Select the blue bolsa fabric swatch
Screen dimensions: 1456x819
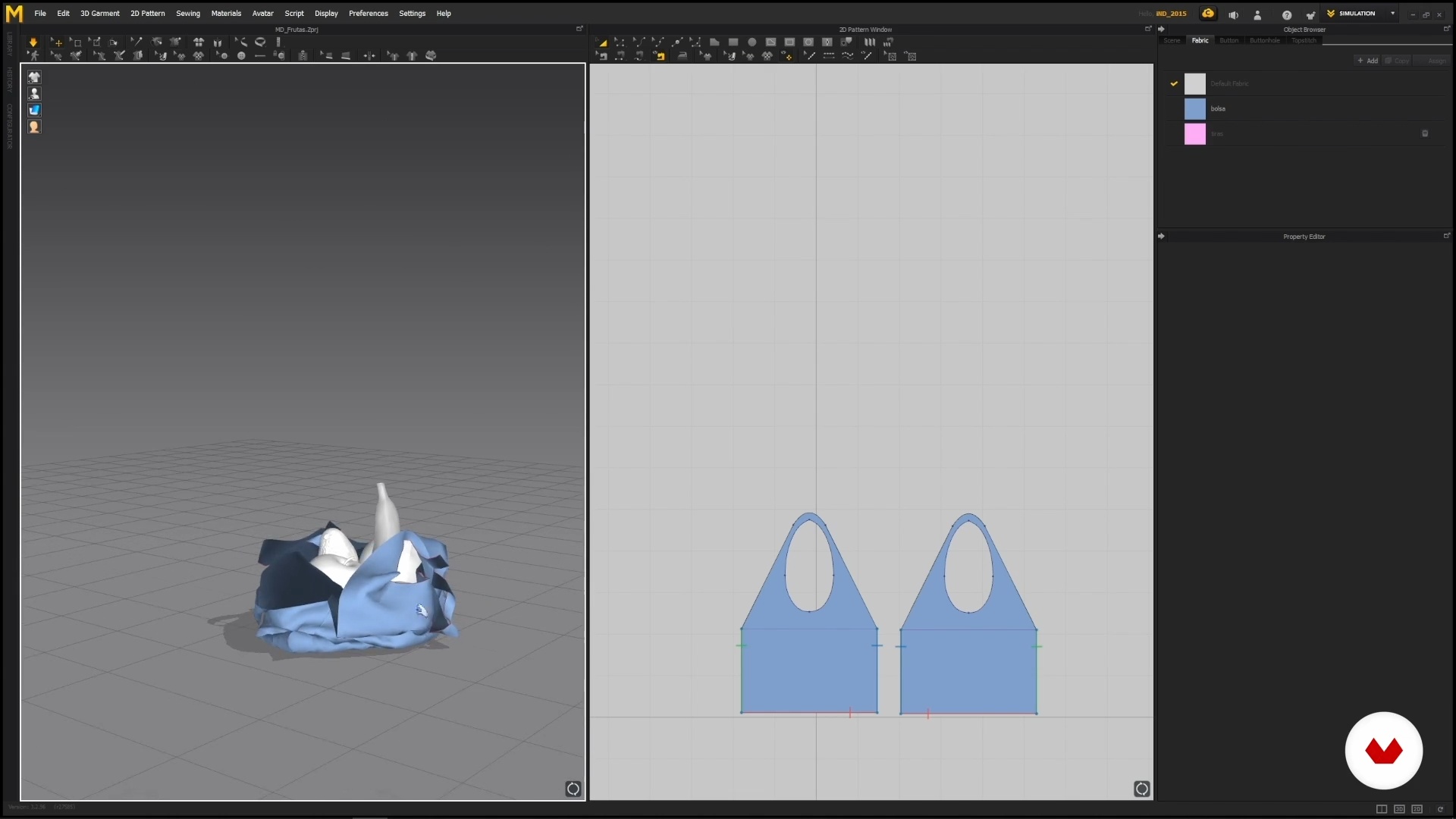click(x=1194, y=108)
